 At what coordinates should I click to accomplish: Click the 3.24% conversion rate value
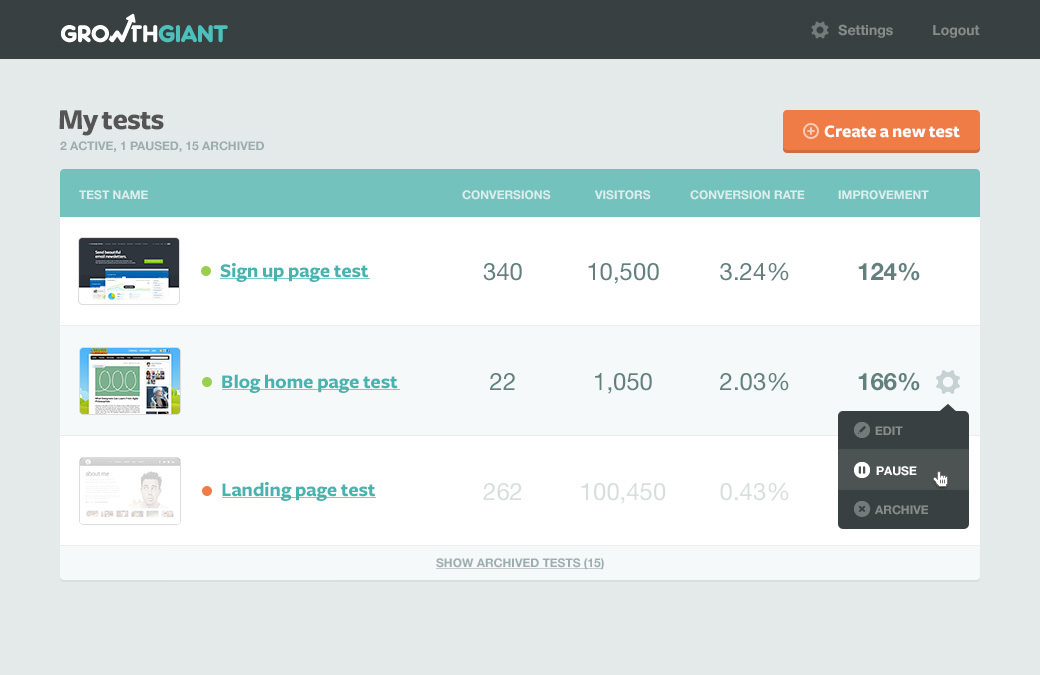(x=754, y=272)
